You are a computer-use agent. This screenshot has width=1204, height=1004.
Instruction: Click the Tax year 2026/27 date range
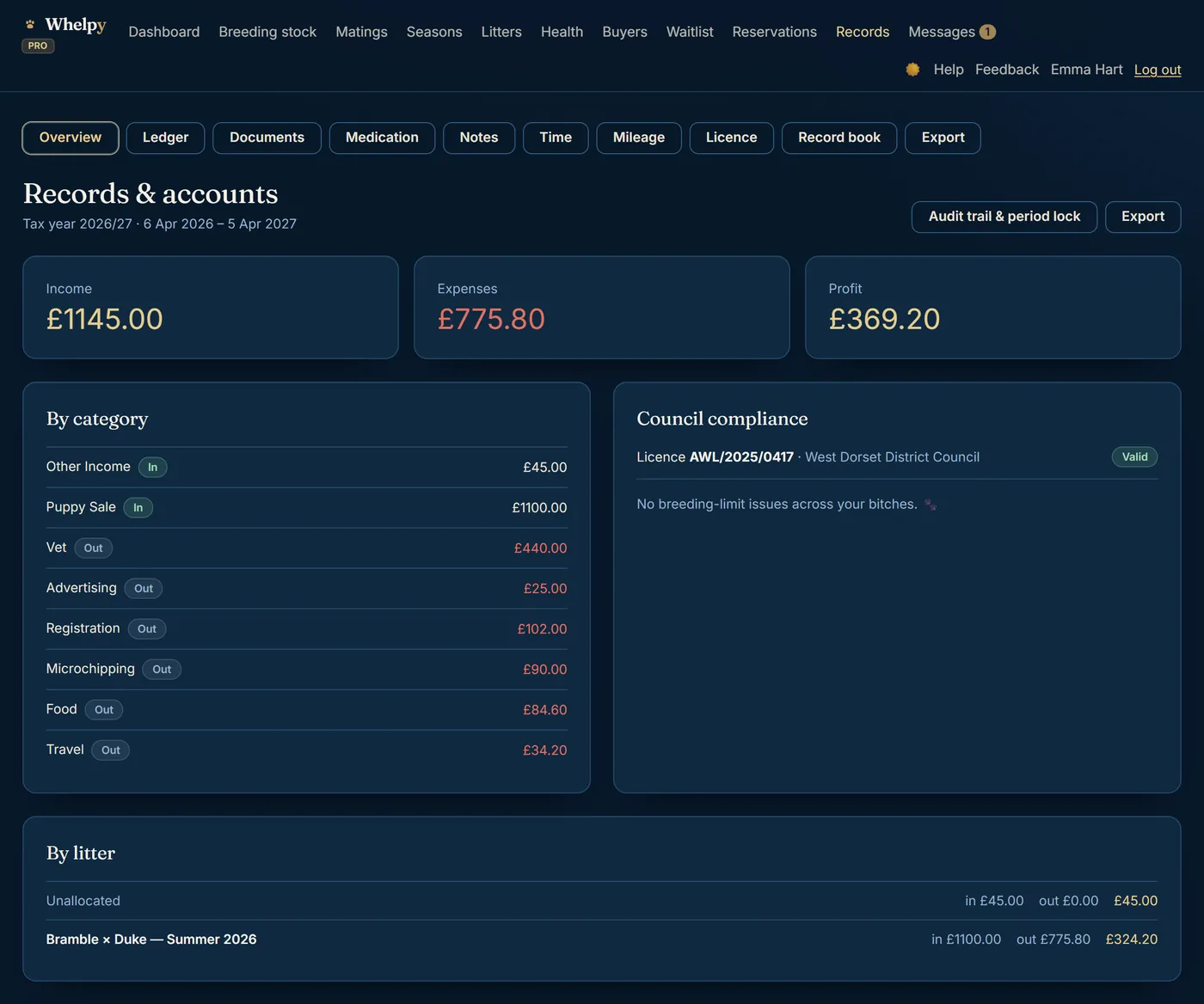click(x=159, y=223)
